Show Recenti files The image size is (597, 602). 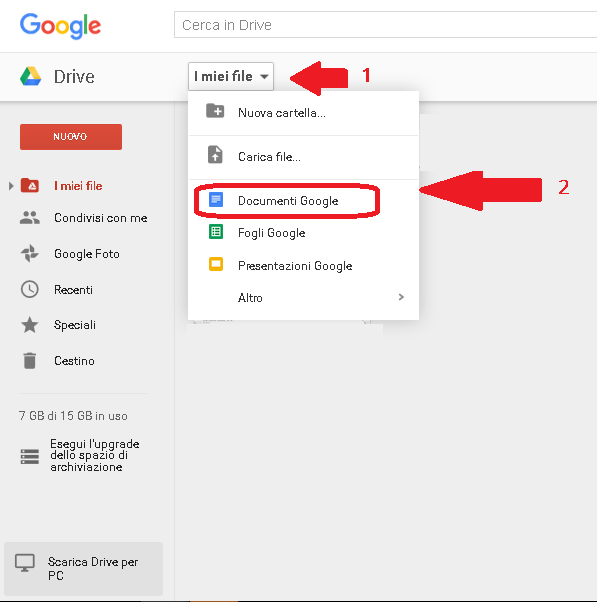pyautogui.click(x=73, y=290)
